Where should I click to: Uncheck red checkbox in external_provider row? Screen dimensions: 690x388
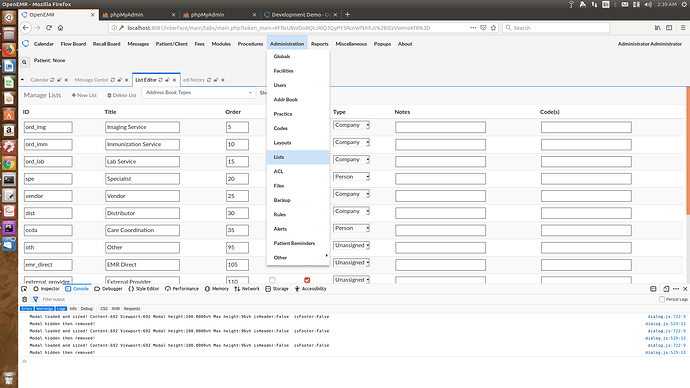307,280
